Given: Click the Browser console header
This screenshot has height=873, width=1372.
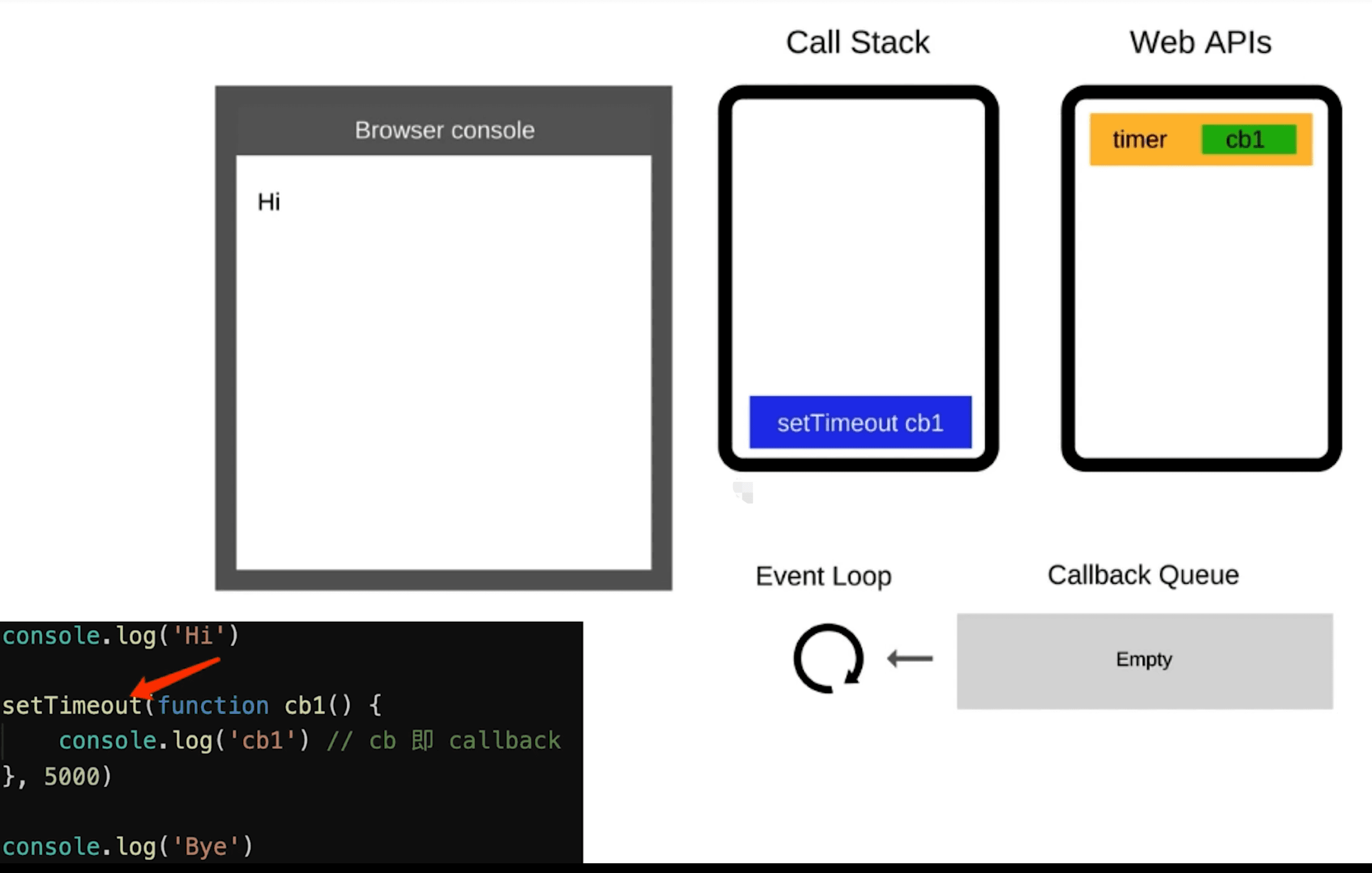Looking at the screenshot, I should tap(444, 131).
